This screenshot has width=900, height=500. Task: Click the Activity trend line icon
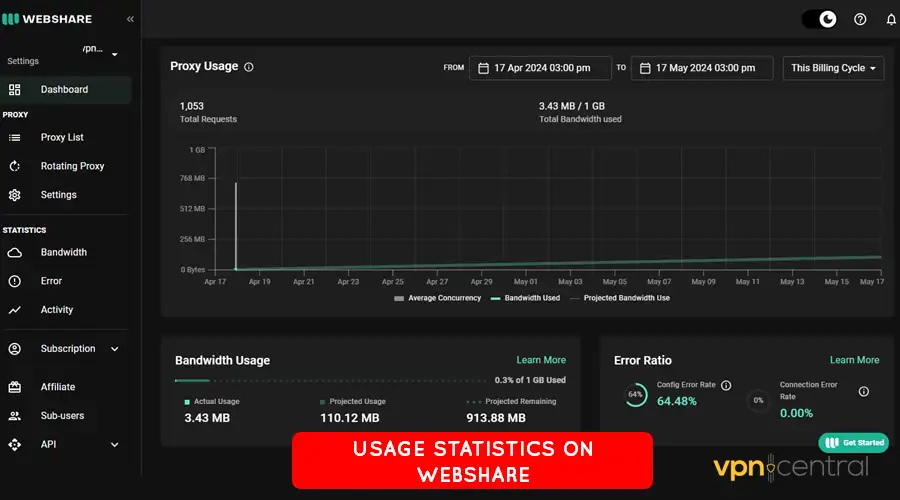point(15,310)
